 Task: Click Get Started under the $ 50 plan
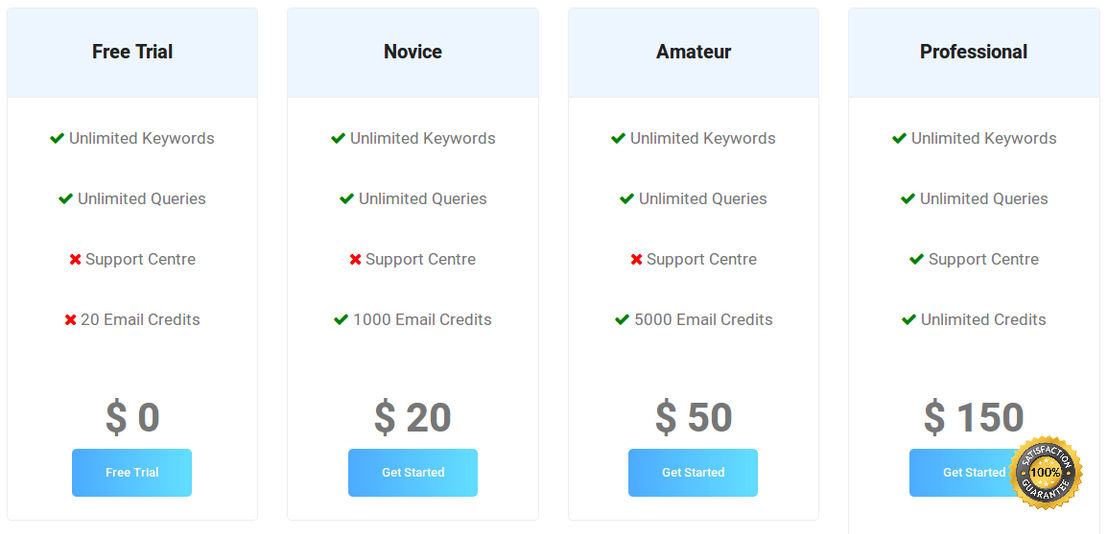tap(693, 473)
